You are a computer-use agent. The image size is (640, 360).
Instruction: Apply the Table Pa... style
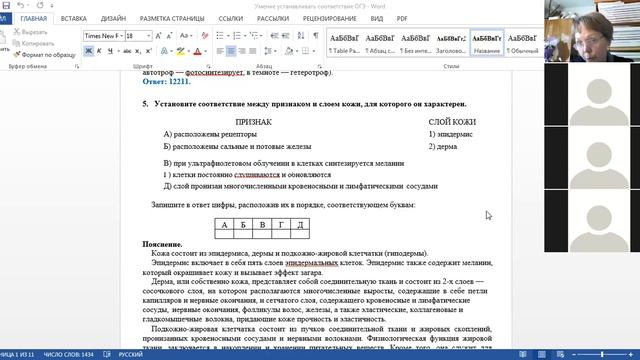click(x=344, y=43)
